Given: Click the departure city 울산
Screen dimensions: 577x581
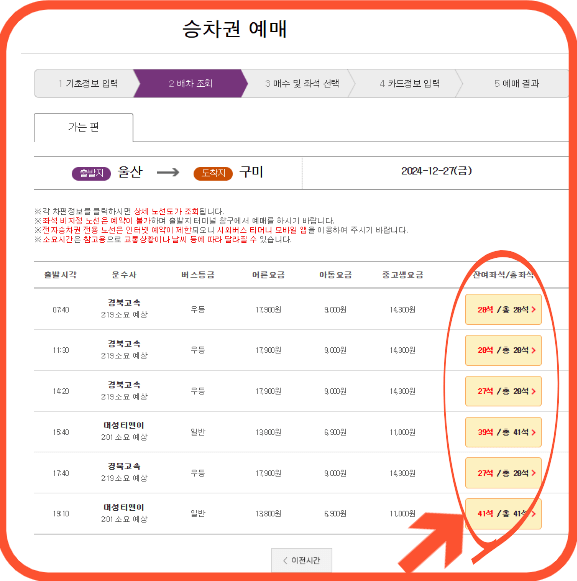Looking at the screenshot, I should pos(130,172).
